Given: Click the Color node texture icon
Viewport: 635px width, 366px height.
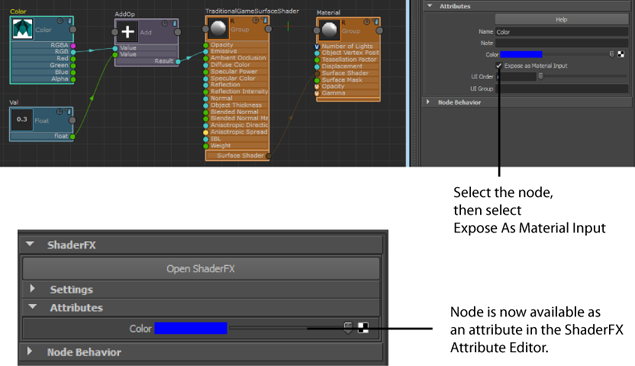Looking at the screenshot, I should tap(22, 29).
